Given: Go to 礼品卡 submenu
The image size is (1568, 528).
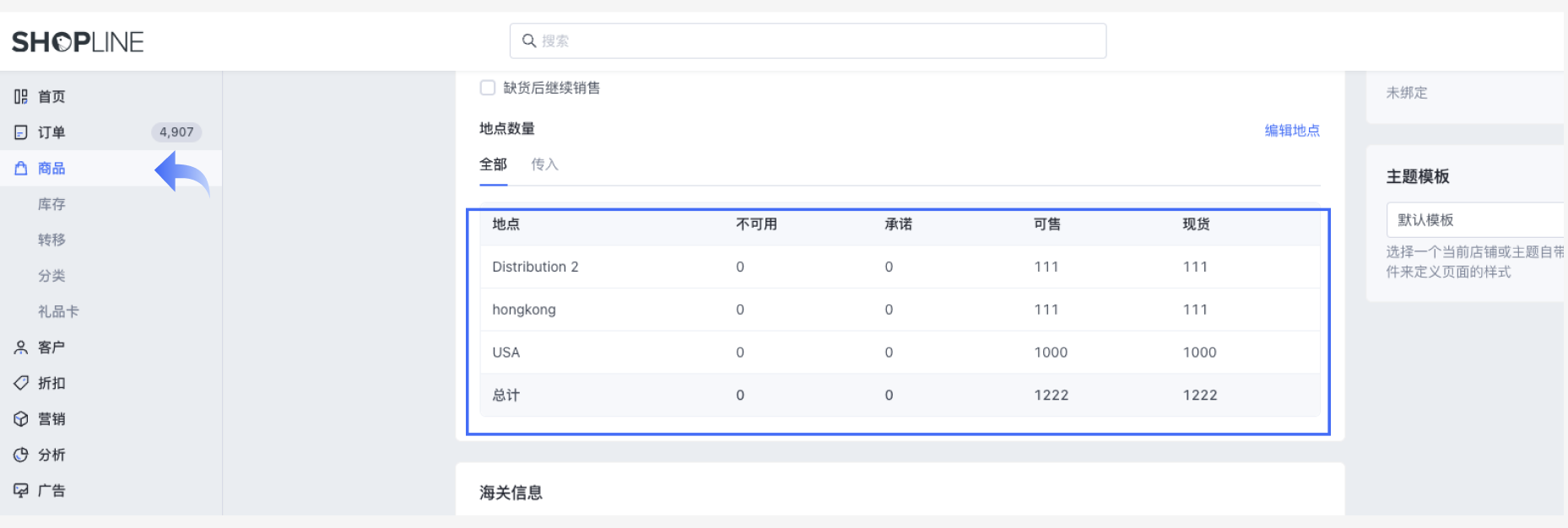Looking at the screenshot, I should click(x=58, y=311).
